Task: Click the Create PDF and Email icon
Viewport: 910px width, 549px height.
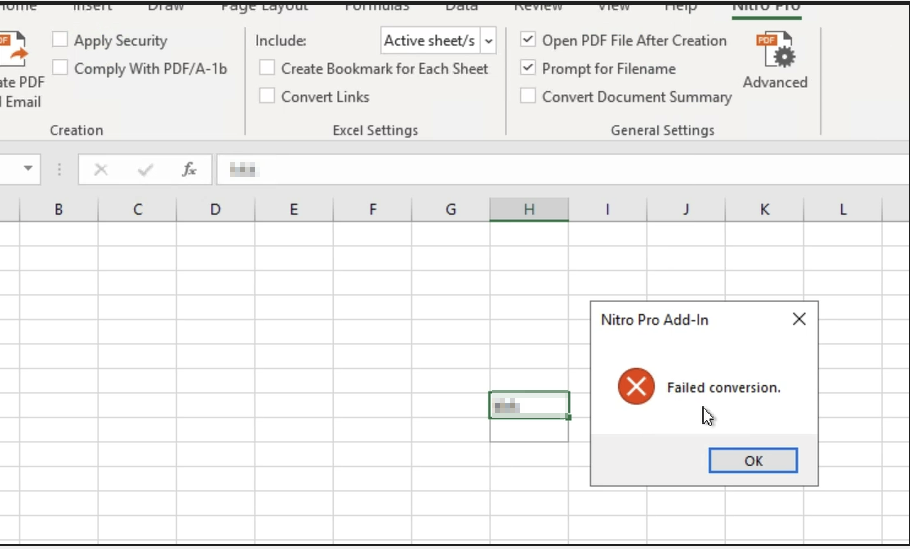Action: click(14, 51)
